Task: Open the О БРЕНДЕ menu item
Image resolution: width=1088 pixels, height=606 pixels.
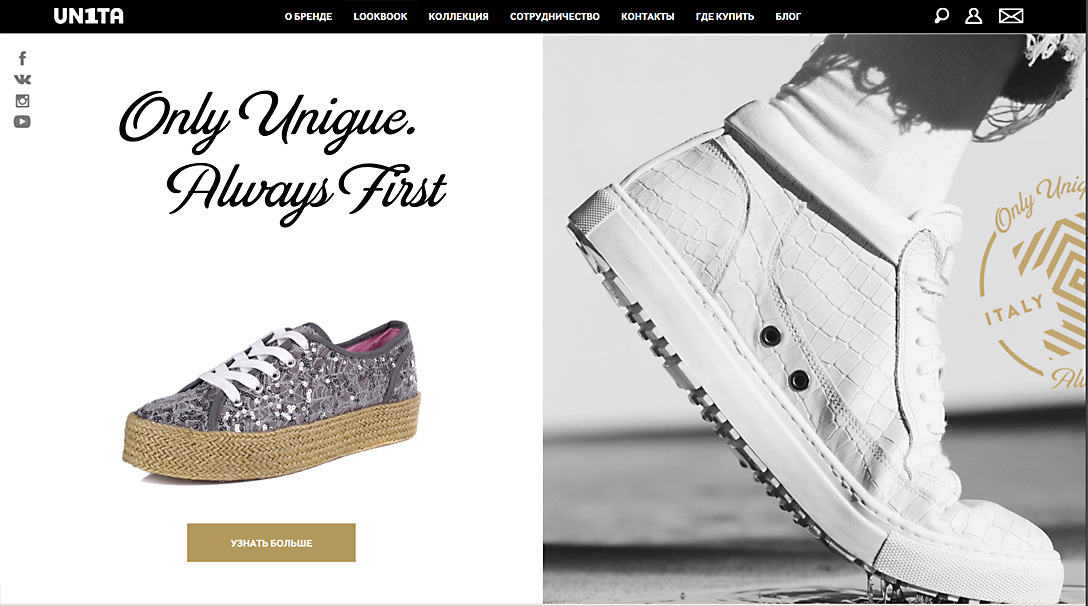Action: (x=309, y=17)
